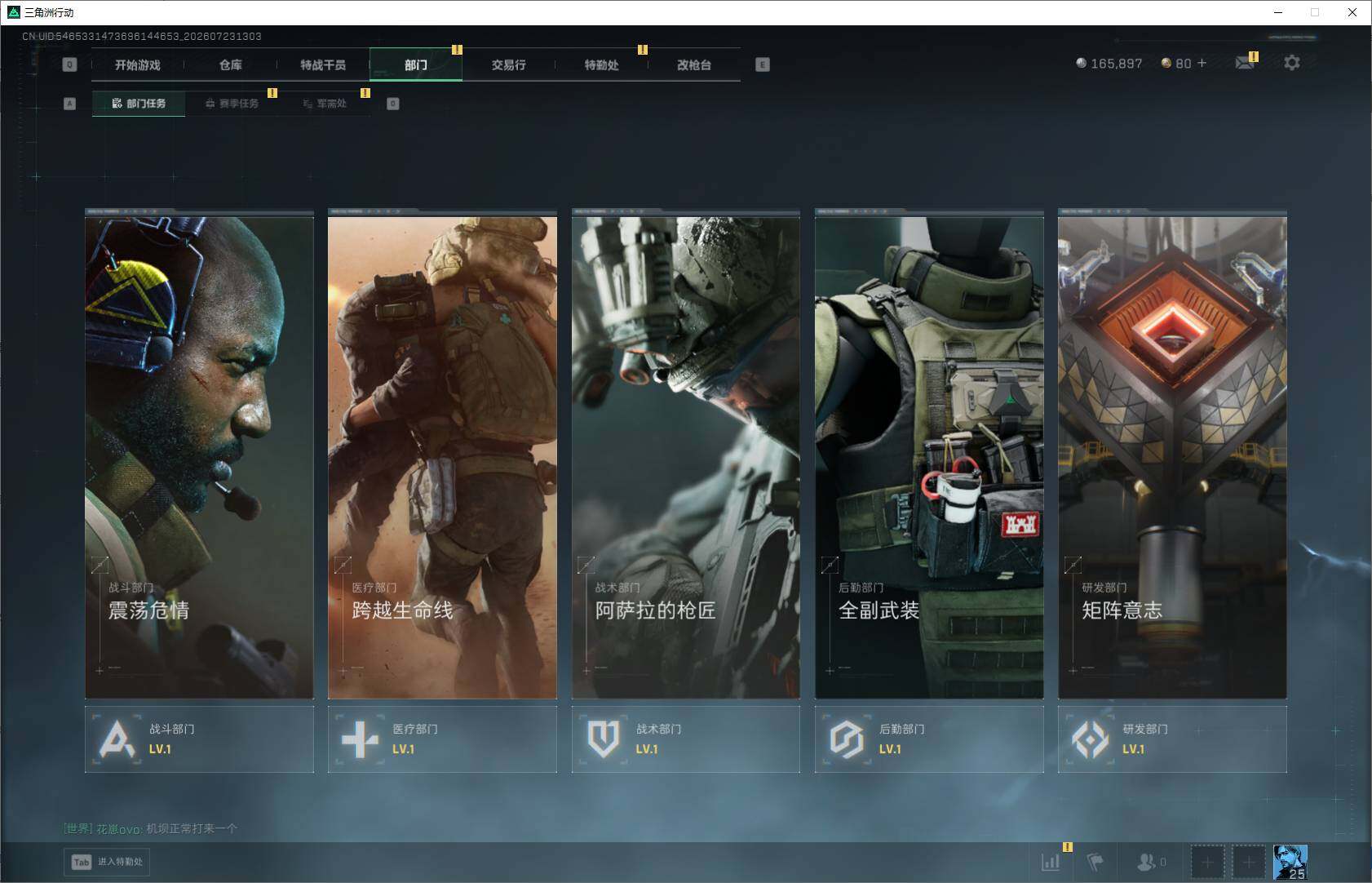Open the 赛季任务 sub-tab

pos(232,104)
